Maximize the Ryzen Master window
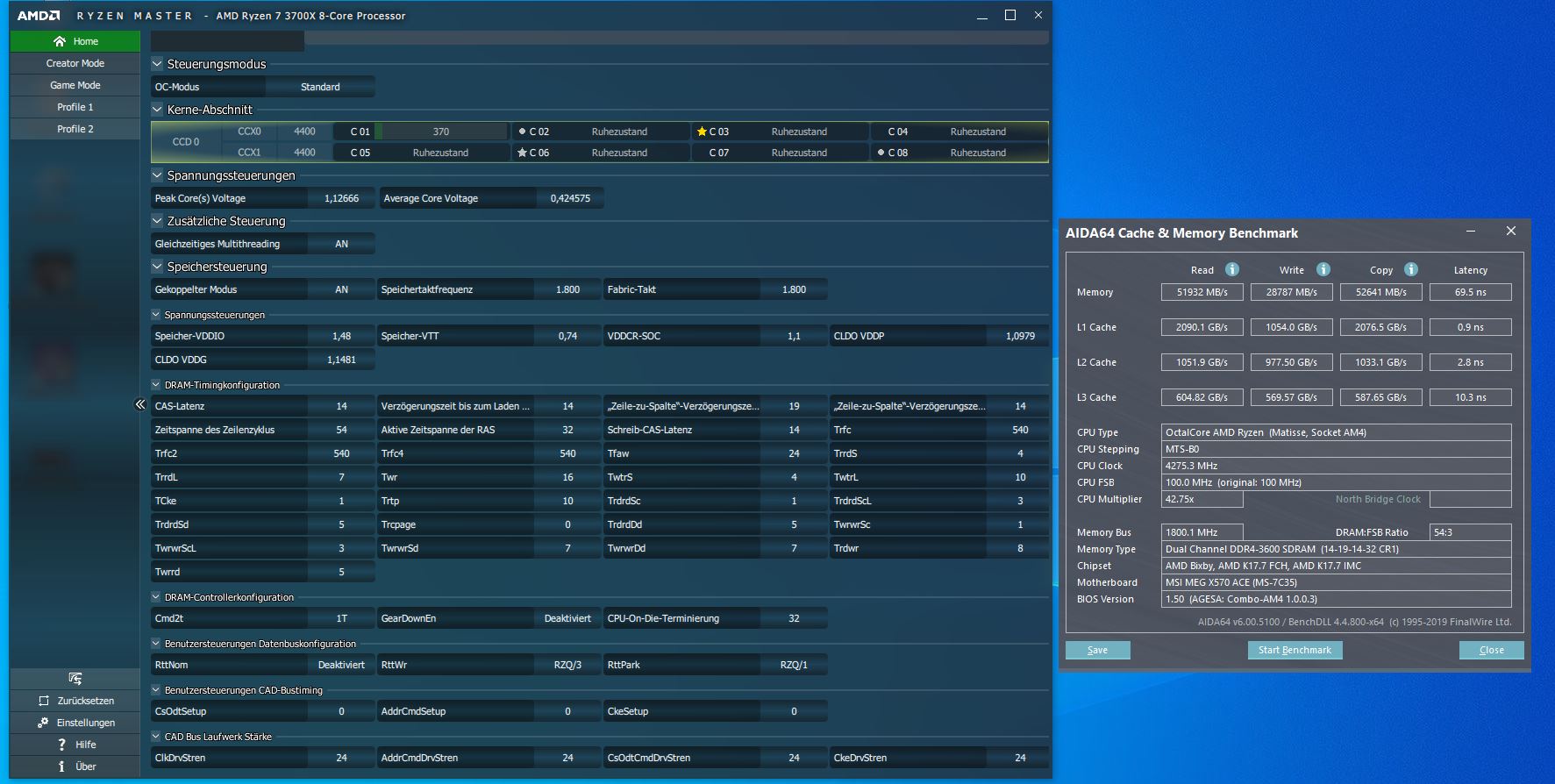Image resolution: width=1555 pixels, height=784 pixels. 1010,15
